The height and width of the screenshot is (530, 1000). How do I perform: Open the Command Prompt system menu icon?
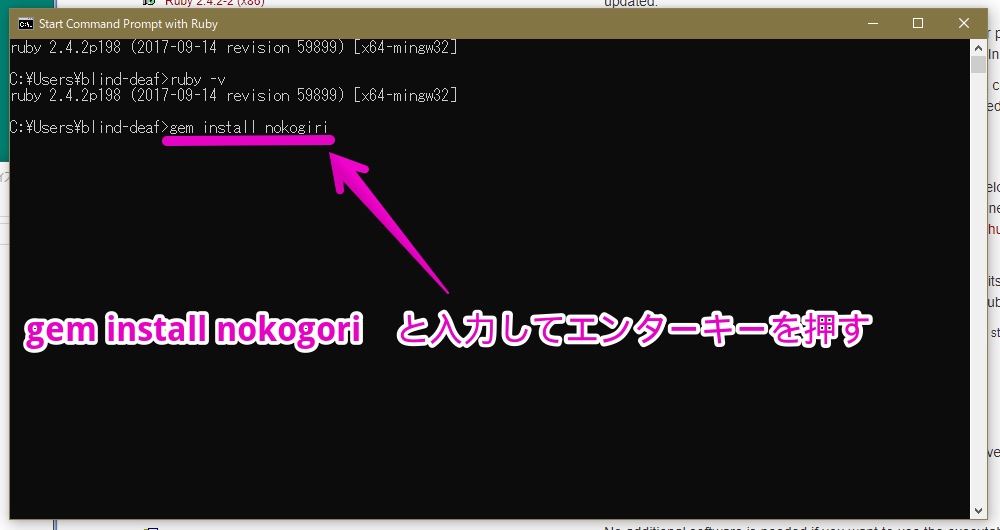26,24
